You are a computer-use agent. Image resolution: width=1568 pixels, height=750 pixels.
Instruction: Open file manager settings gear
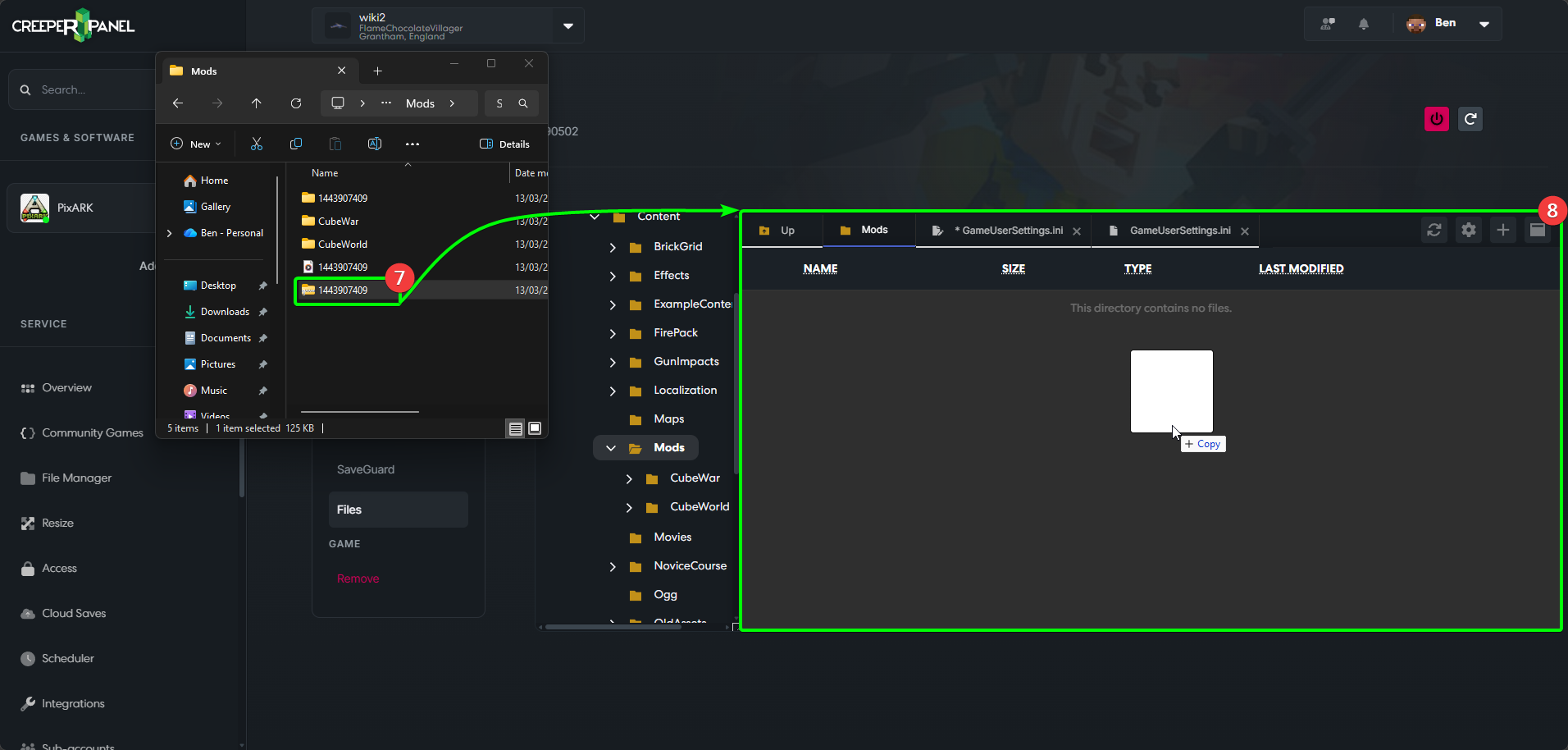1468,231
